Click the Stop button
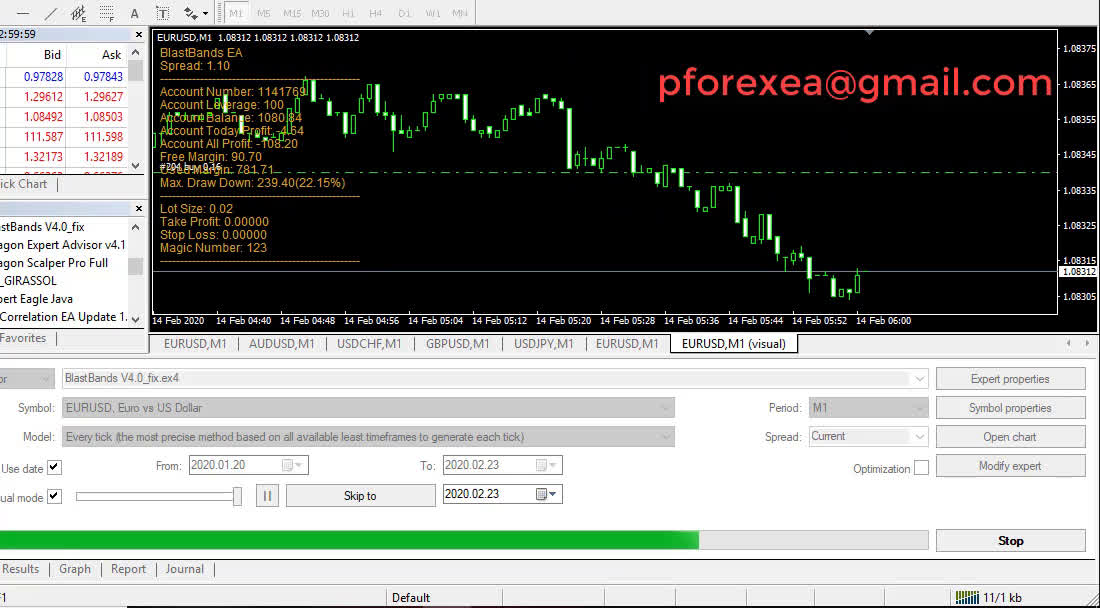The height and width of the screenshot is (608, 1100). tap(1010, 540)
